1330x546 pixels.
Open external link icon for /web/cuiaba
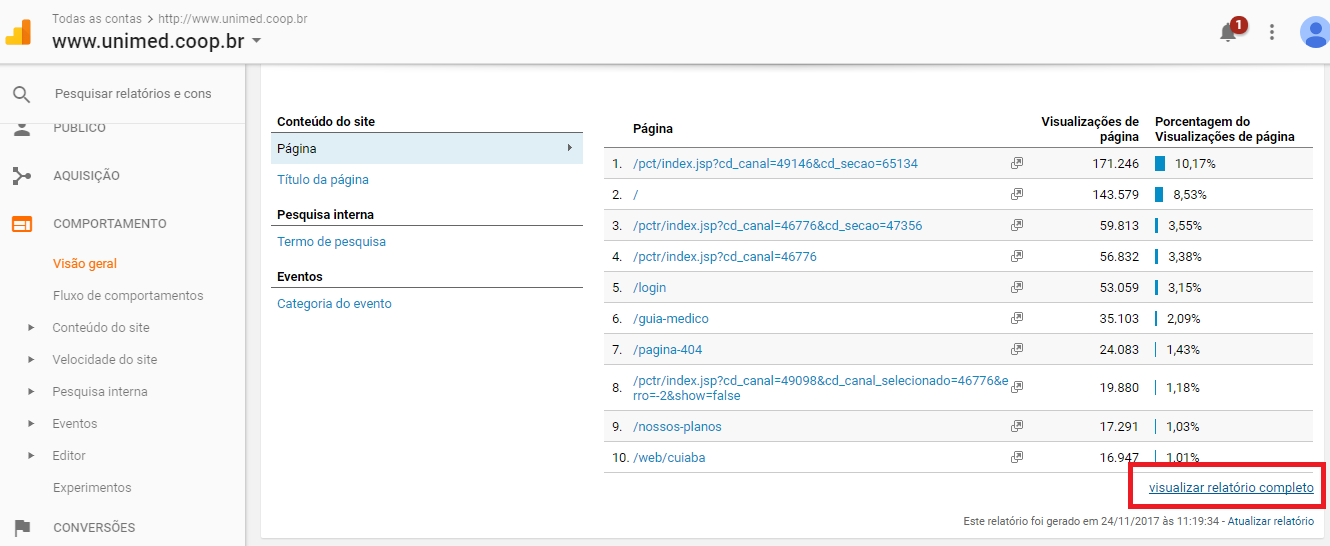coord(1017,457)
